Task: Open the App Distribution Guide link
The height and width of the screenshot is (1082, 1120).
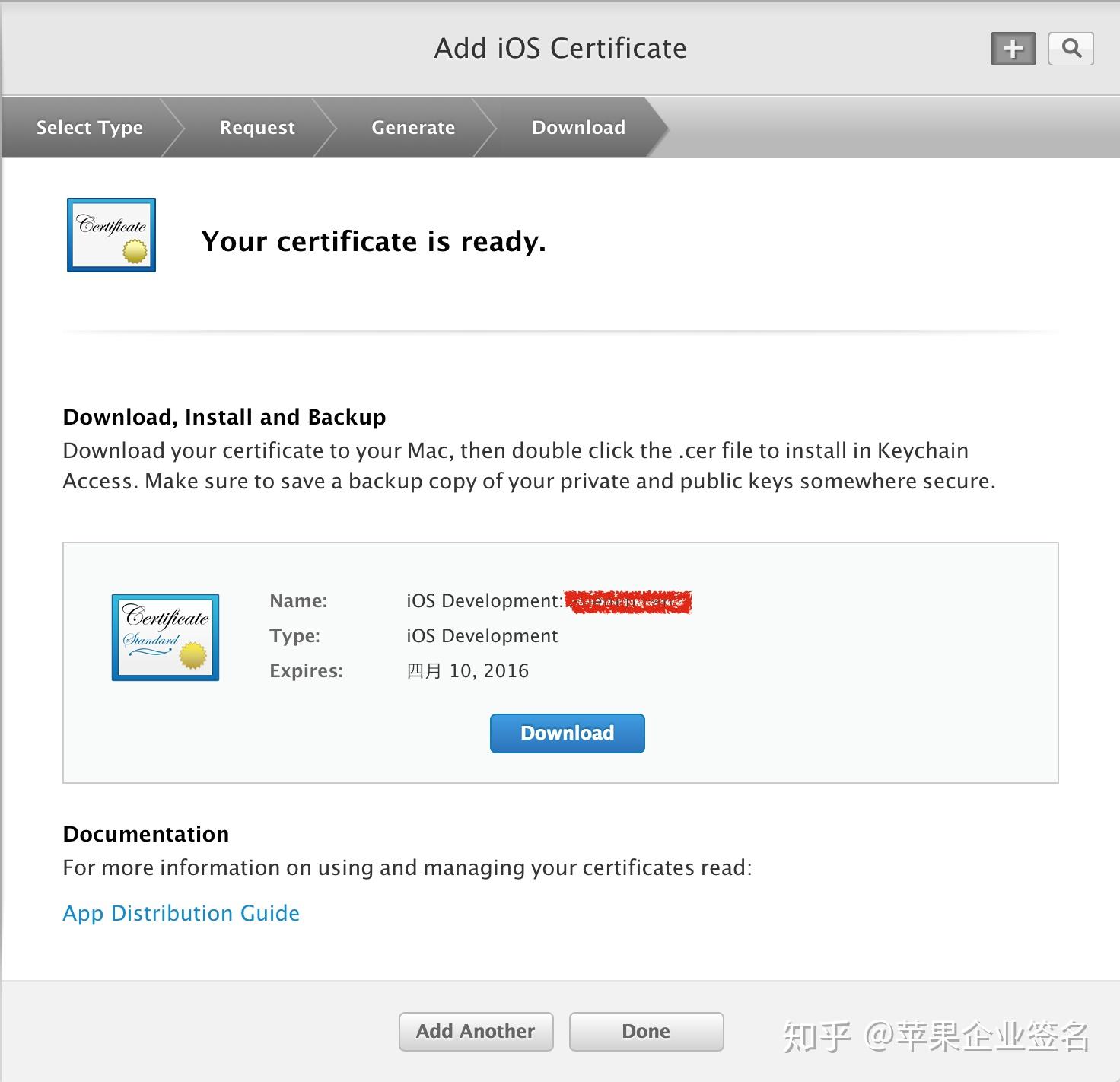Action: [x=180, y=912]
